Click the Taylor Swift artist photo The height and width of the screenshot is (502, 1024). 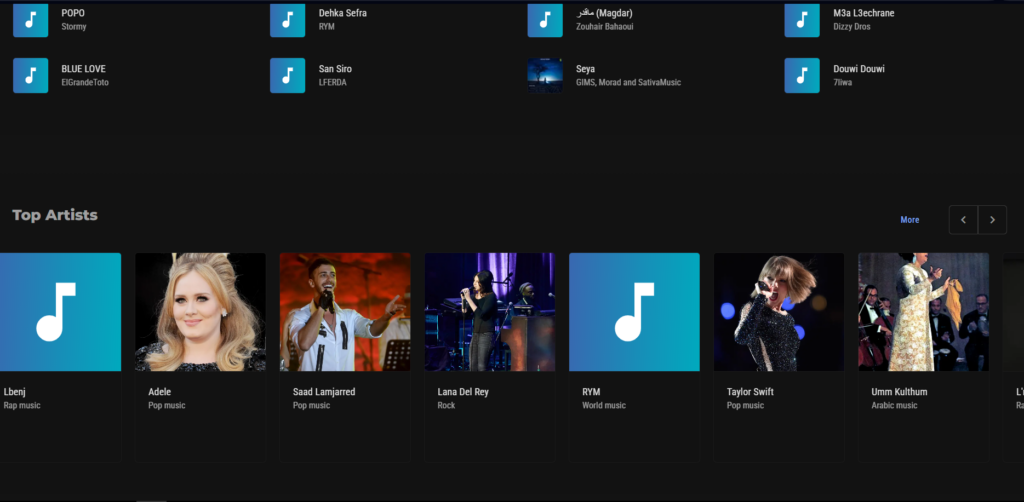[x=779, y=312]
